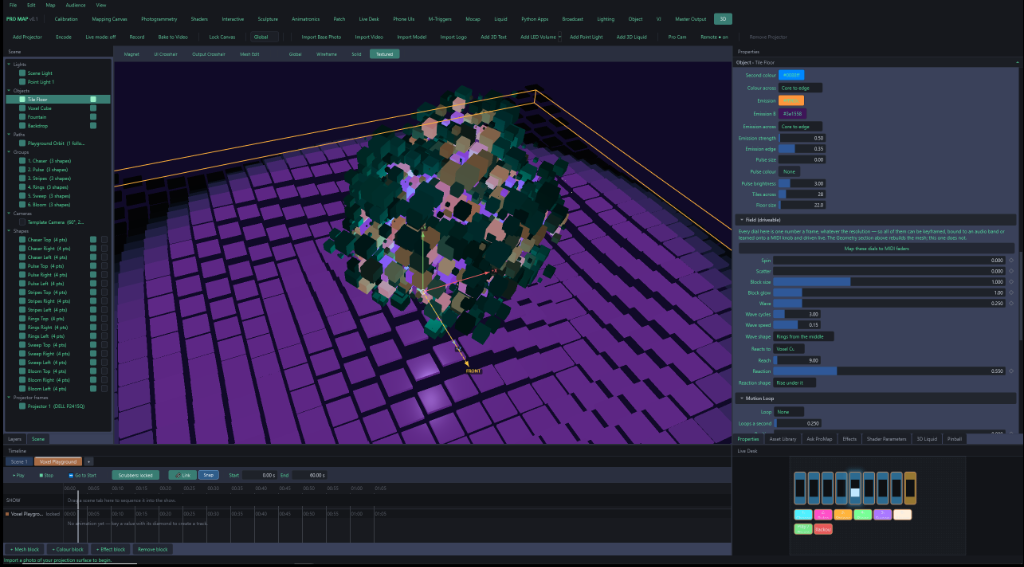Open the orange Emission colour swatch

791,101
